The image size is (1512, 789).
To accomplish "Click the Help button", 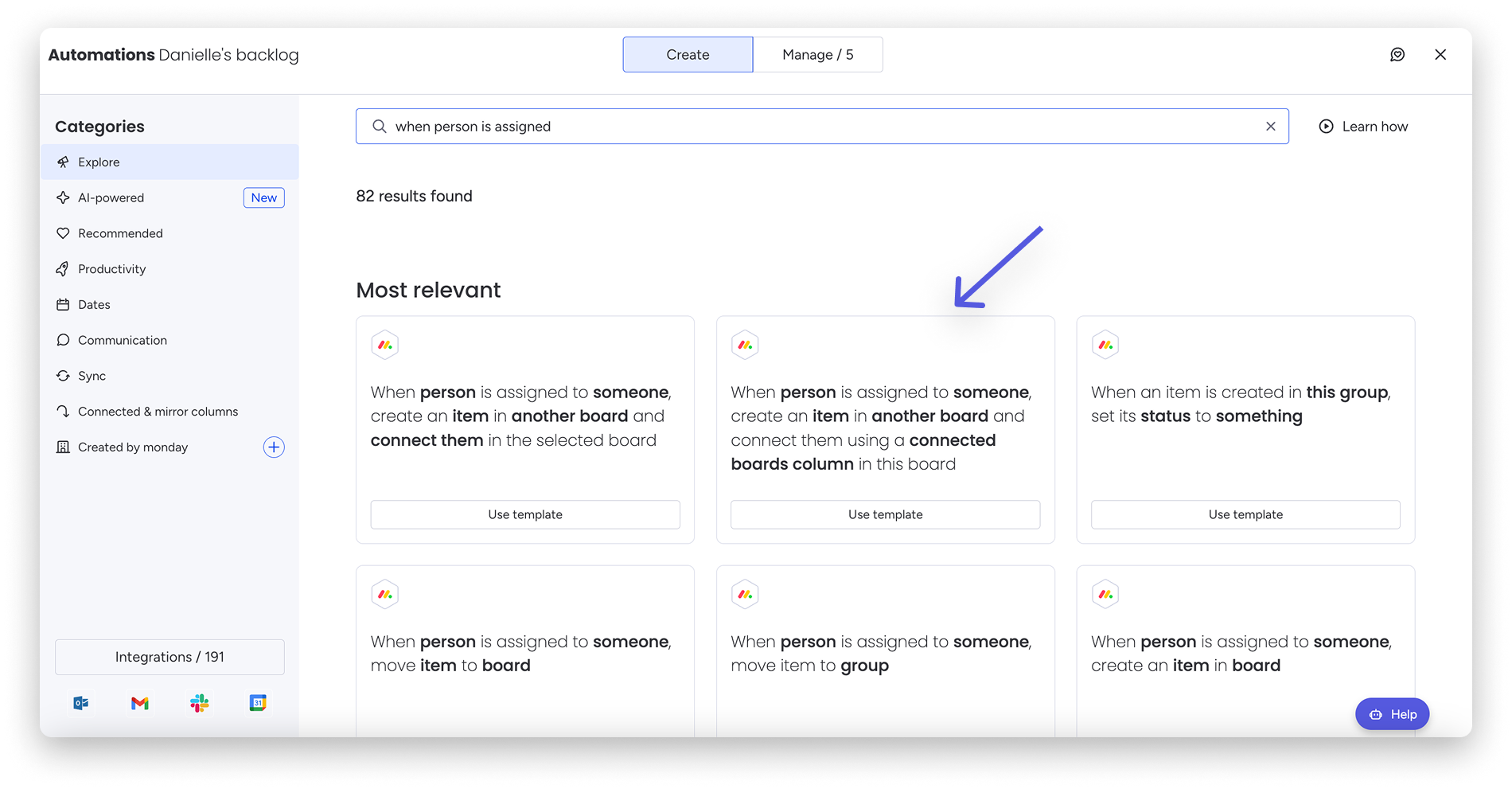I will (1392, 714).
